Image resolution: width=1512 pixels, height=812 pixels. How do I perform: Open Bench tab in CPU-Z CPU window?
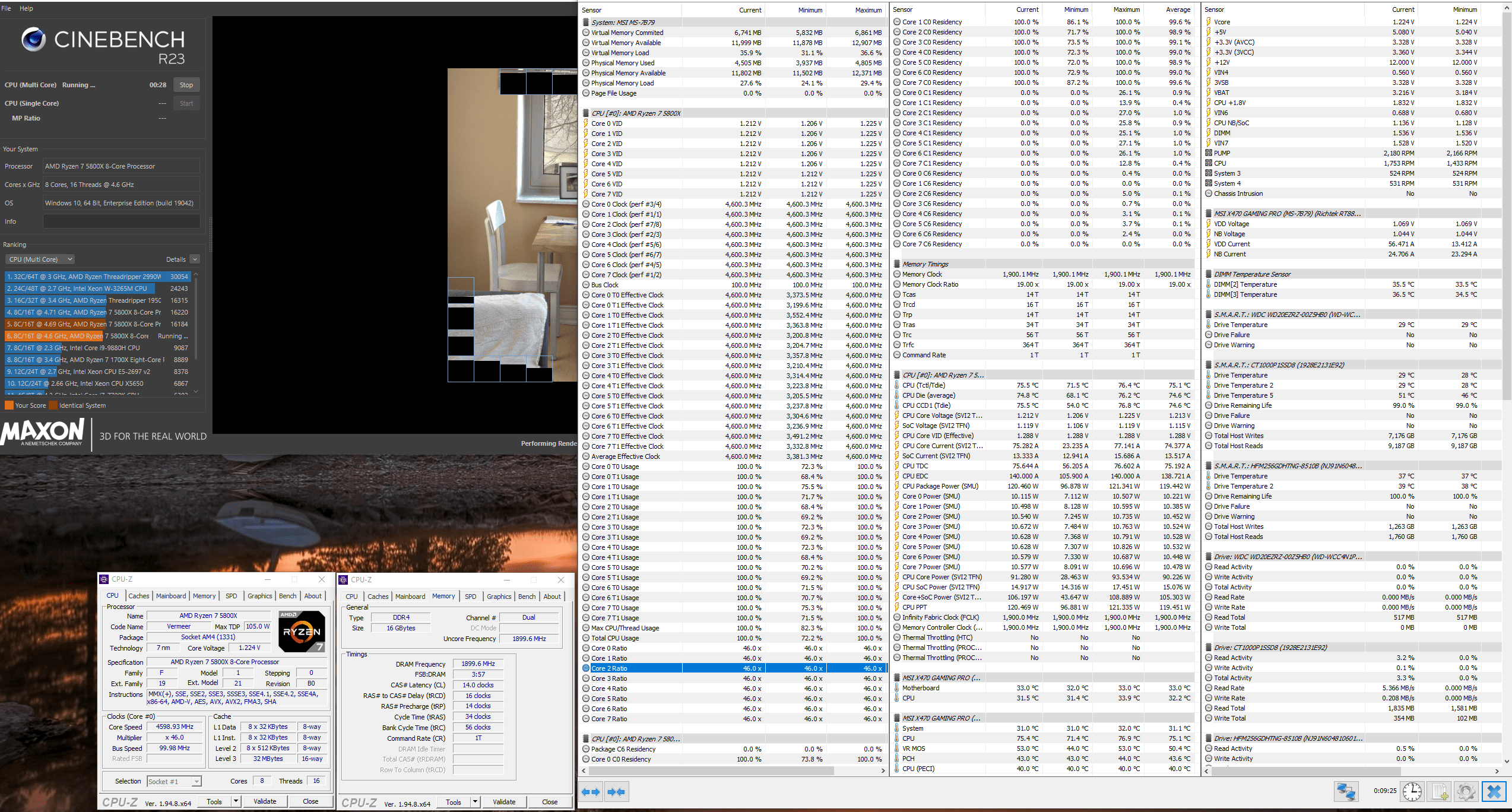[287, 596]
